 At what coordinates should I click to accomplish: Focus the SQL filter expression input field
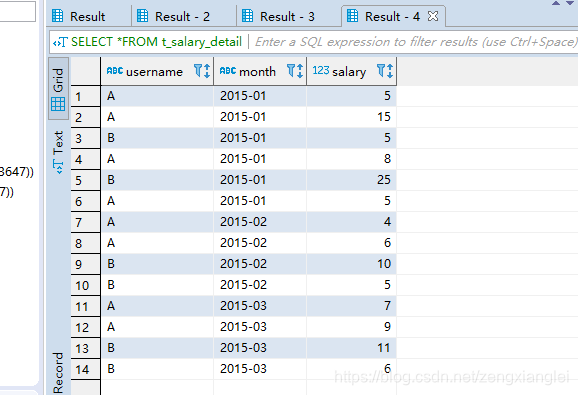coord(415,42)
